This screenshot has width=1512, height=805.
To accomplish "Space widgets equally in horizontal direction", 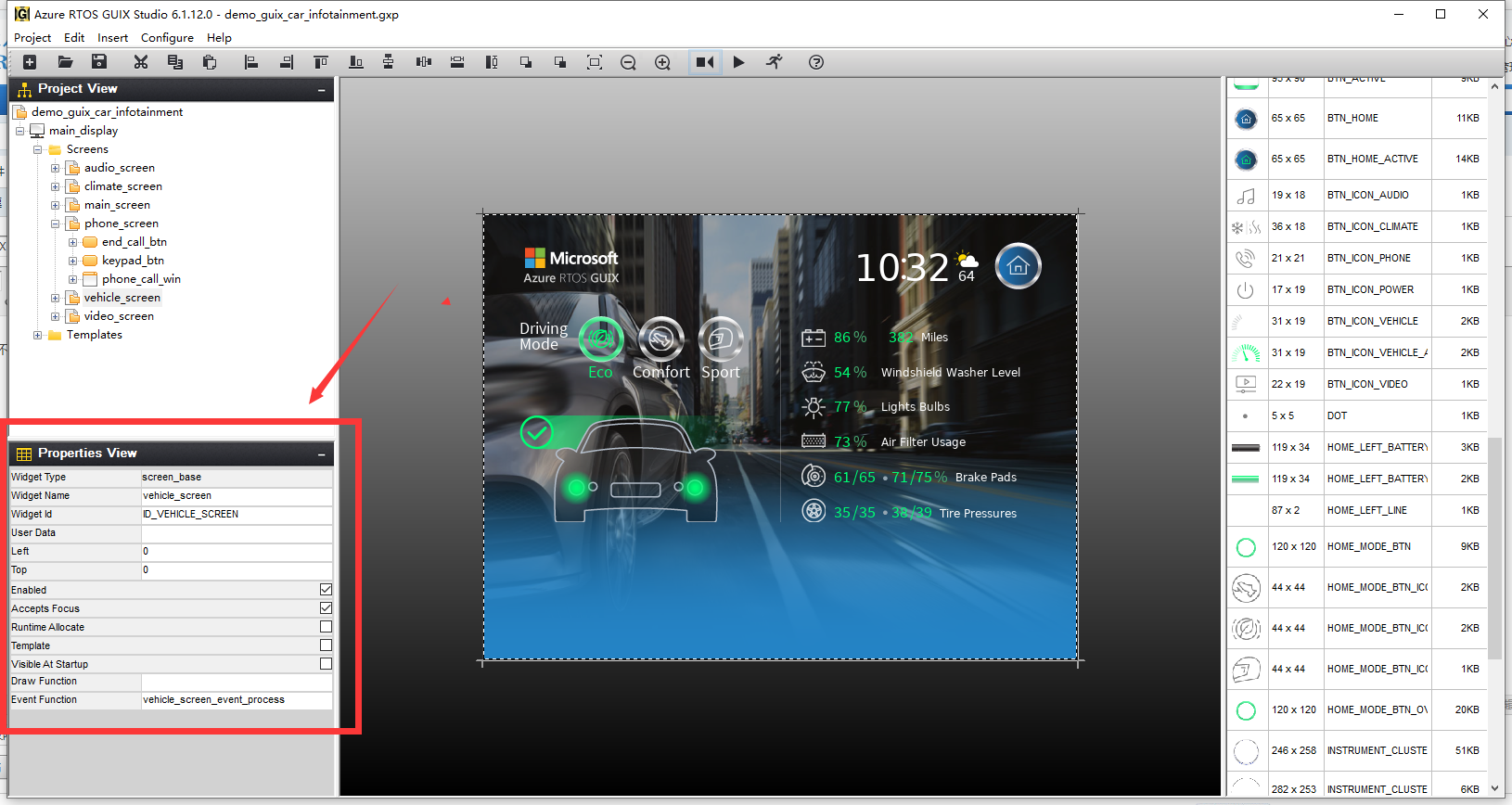I will point(424,62).
